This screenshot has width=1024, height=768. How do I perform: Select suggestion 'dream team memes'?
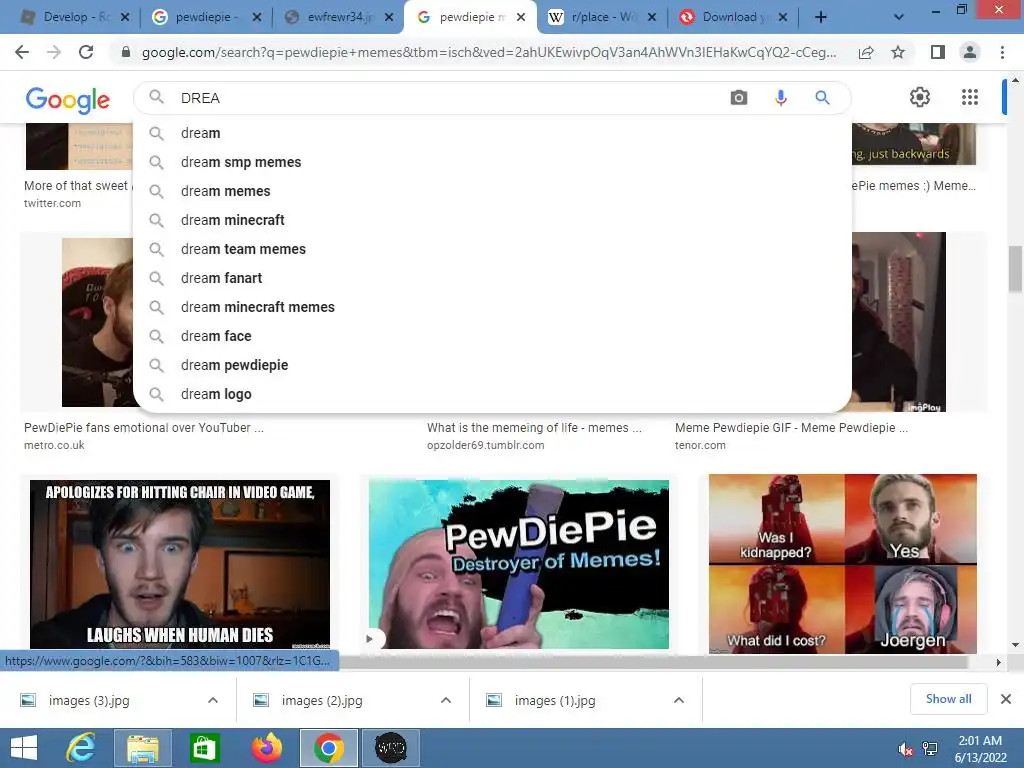(492, 249)
